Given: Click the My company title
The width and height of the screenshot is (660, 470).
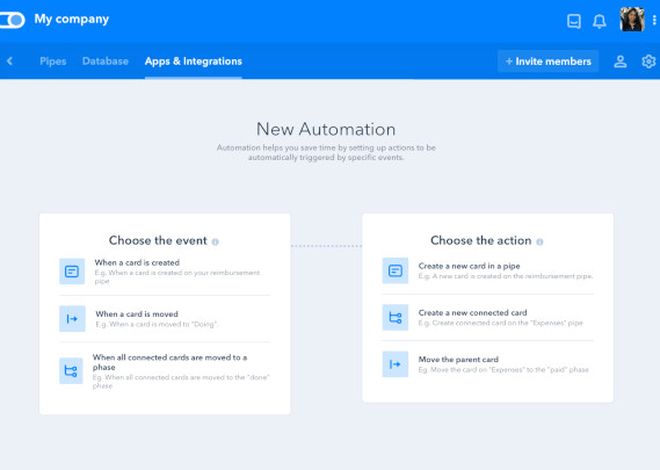Looking at the screenshot, I should pos(72,19).
